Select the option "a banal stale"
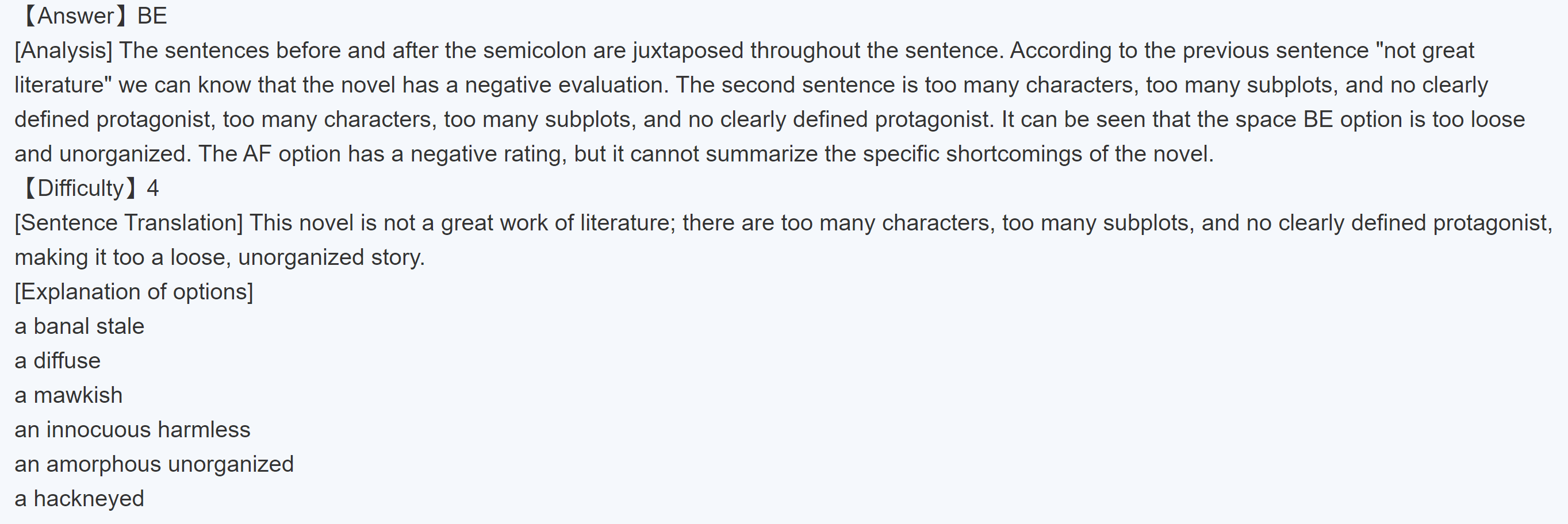Image resolution: width=1568 pixels, height=524 pixels. (x=79, y=326)
